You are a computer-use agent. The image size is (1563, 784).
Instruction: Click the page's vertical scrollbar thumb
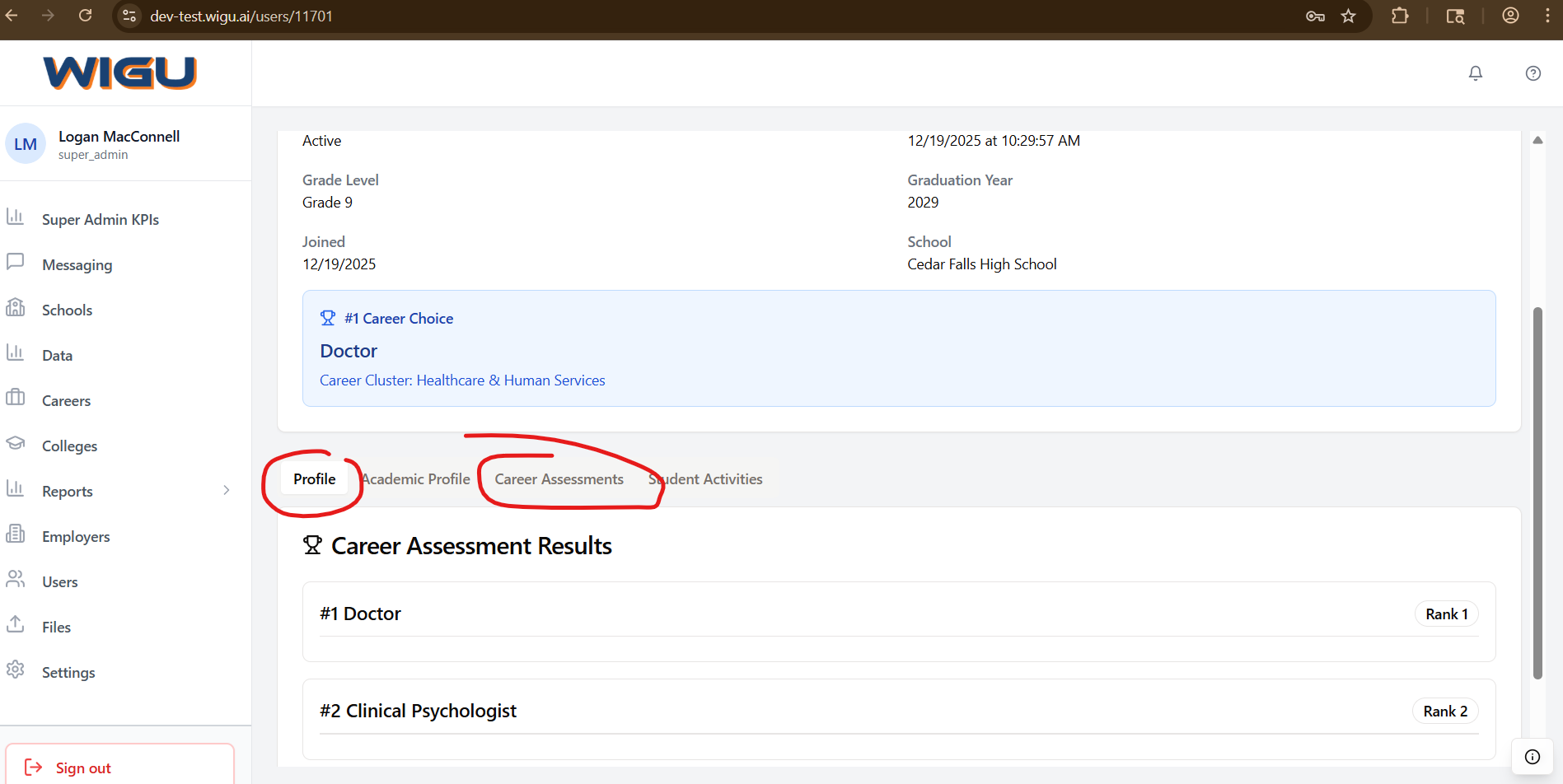pyautogui.click(x=1537, y=492)
